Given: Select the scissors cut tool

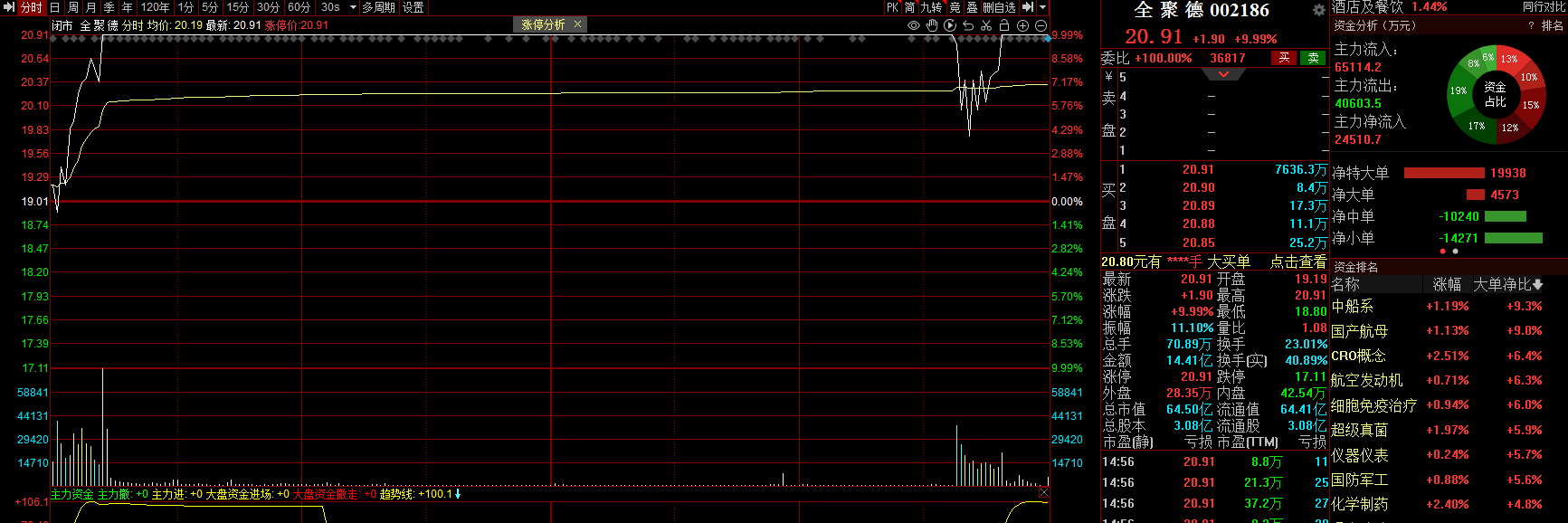Looking at the screenshot, I should [986, 25].
